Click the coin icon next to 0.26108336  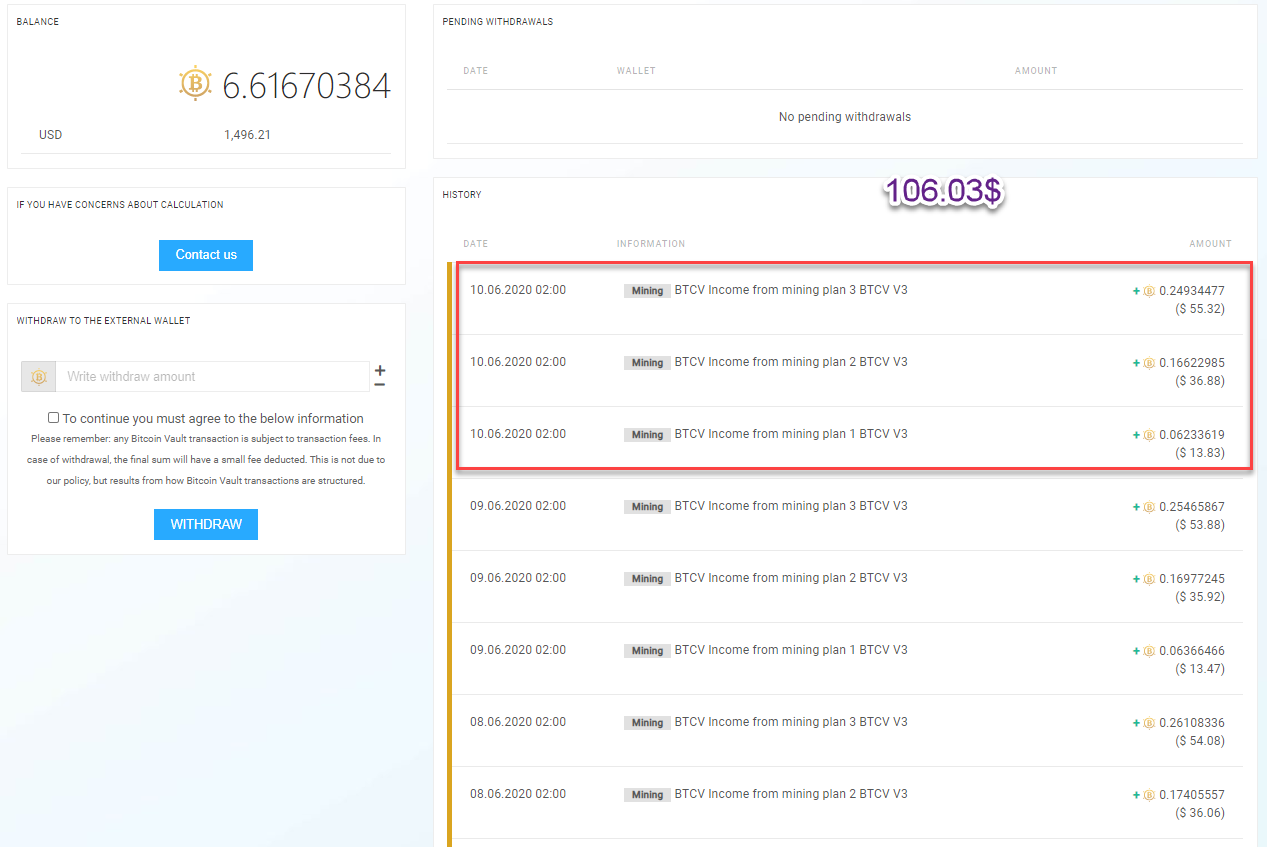pos(1150,723)
